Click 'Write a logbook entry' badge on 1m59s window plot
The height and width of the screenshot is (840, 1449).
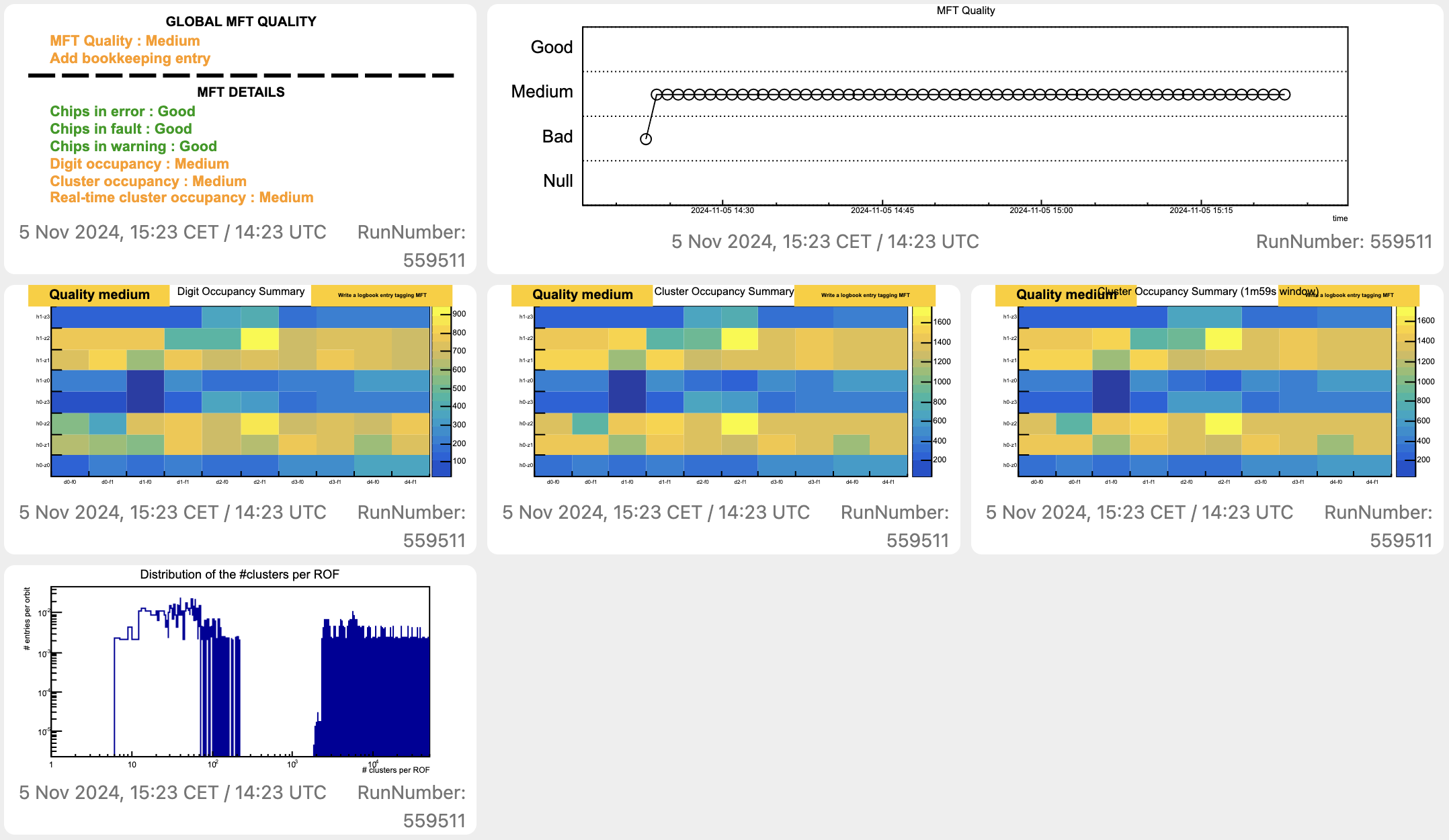[1349, 295]
